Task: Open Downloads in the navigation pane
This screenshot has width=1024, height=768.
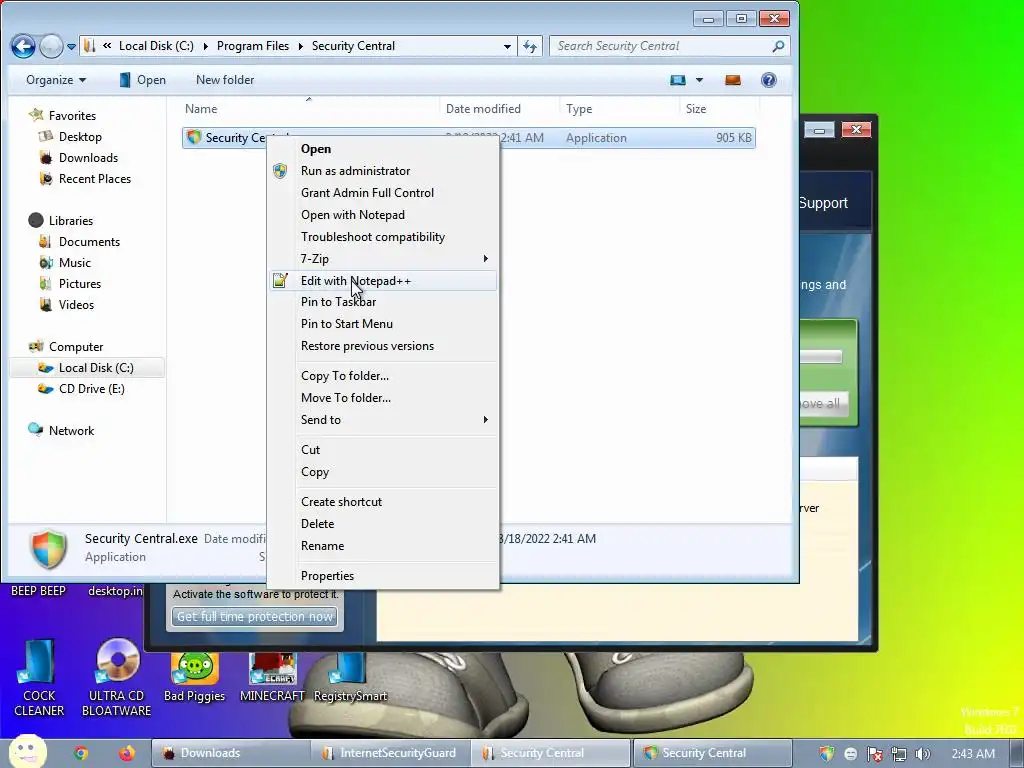Action: tap(78, 157)
